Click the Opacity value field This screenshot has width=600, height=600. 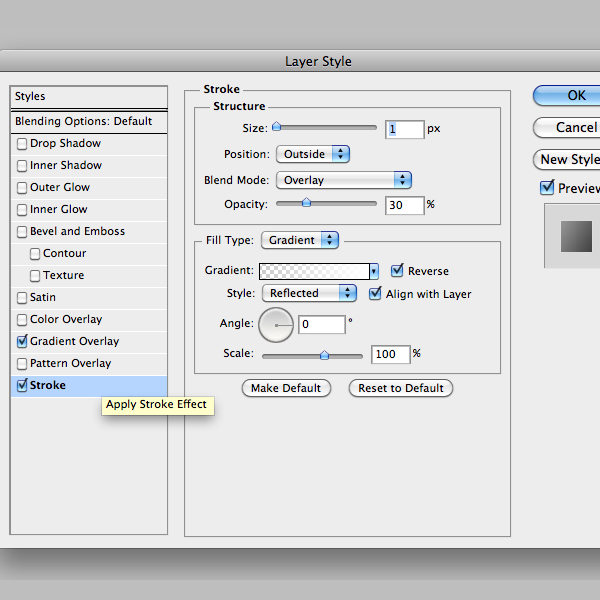coord(405,205)
